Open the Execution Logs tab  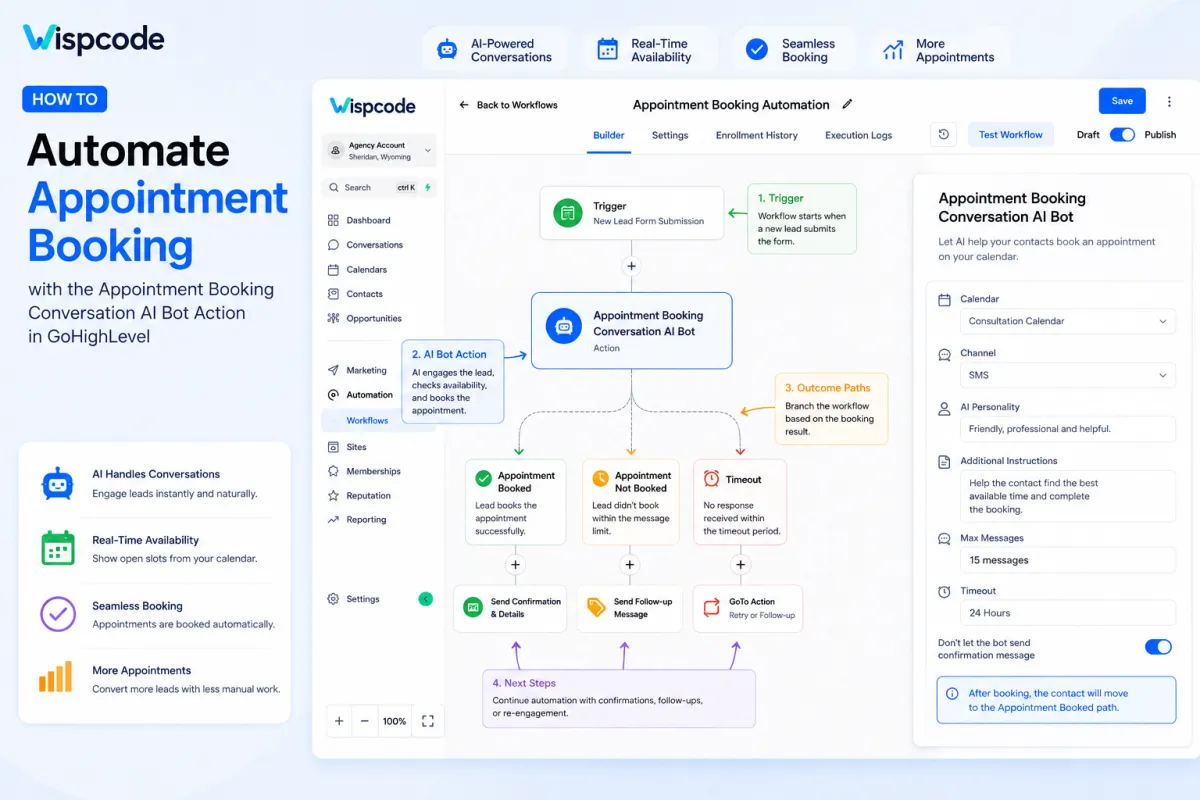pyautogui.click(x=858, y=135)
